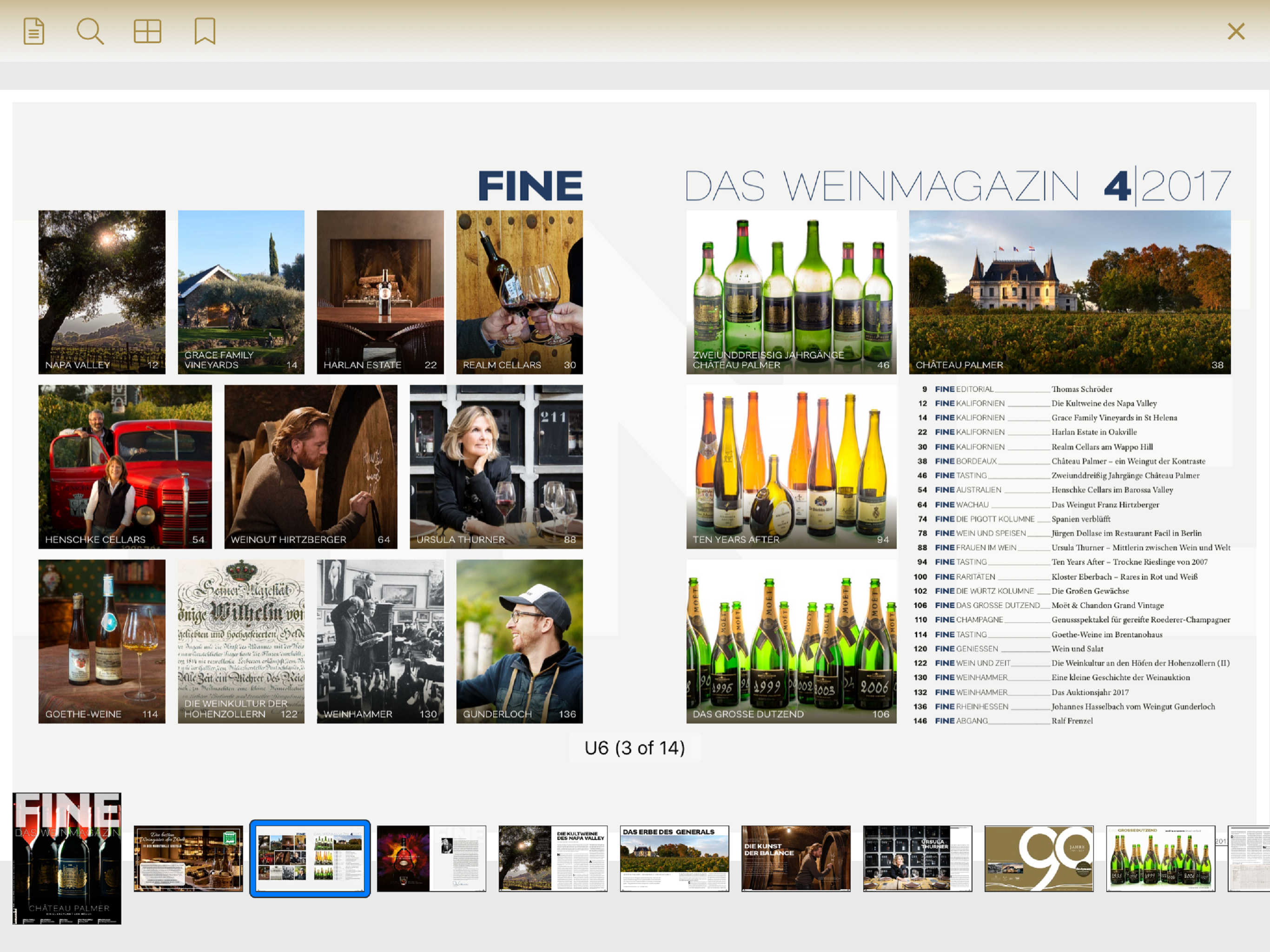
Task: Open the Ursula Thurner spread thumbnail
Action: (x=918, y=859)
